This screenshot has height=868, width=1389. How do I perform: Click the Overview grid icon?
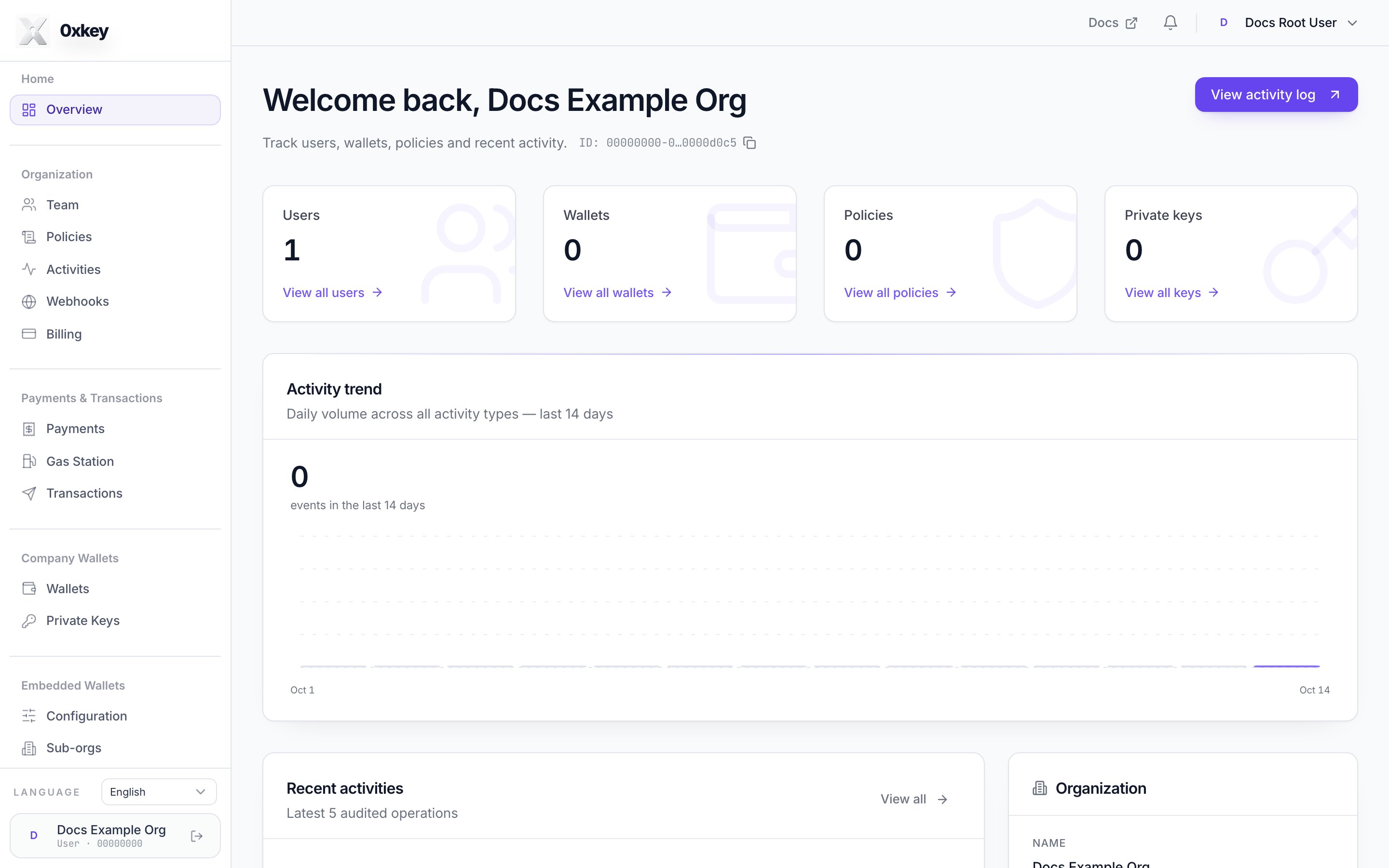(29, 109)
